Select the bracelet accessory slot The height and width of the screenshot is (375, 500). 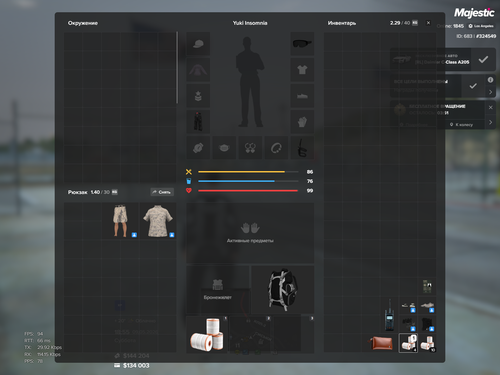(276, 148)
